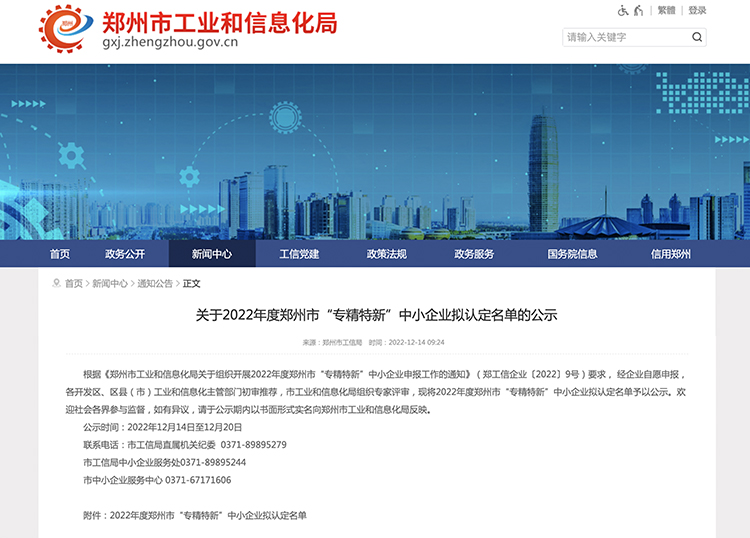Open the 国务院信息 navigation item
The image size is (750, 538).
(572, 254)
